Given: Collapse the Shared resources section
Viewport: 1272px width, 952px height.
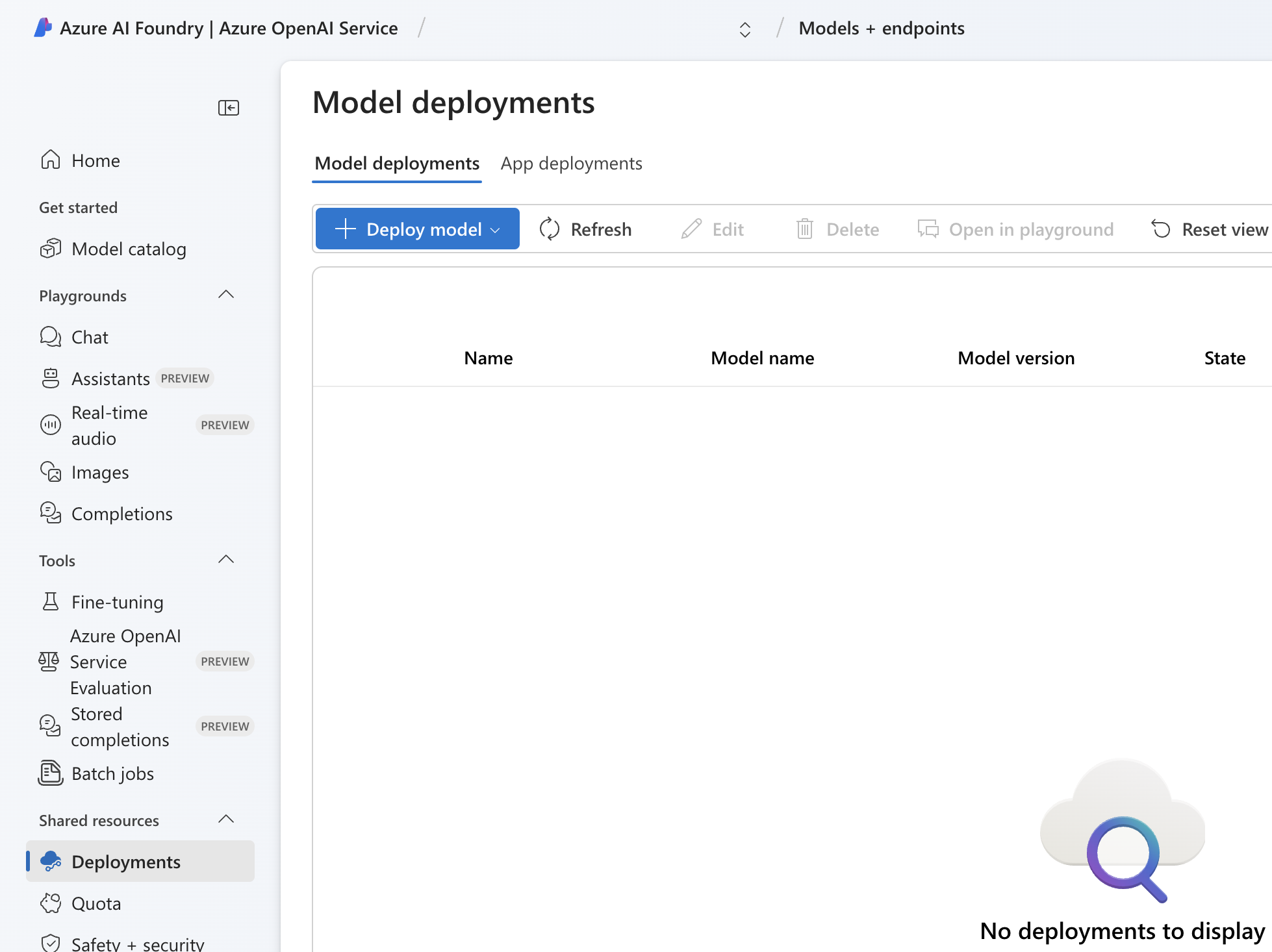Looking at the screenshot, I should point(225,819).
